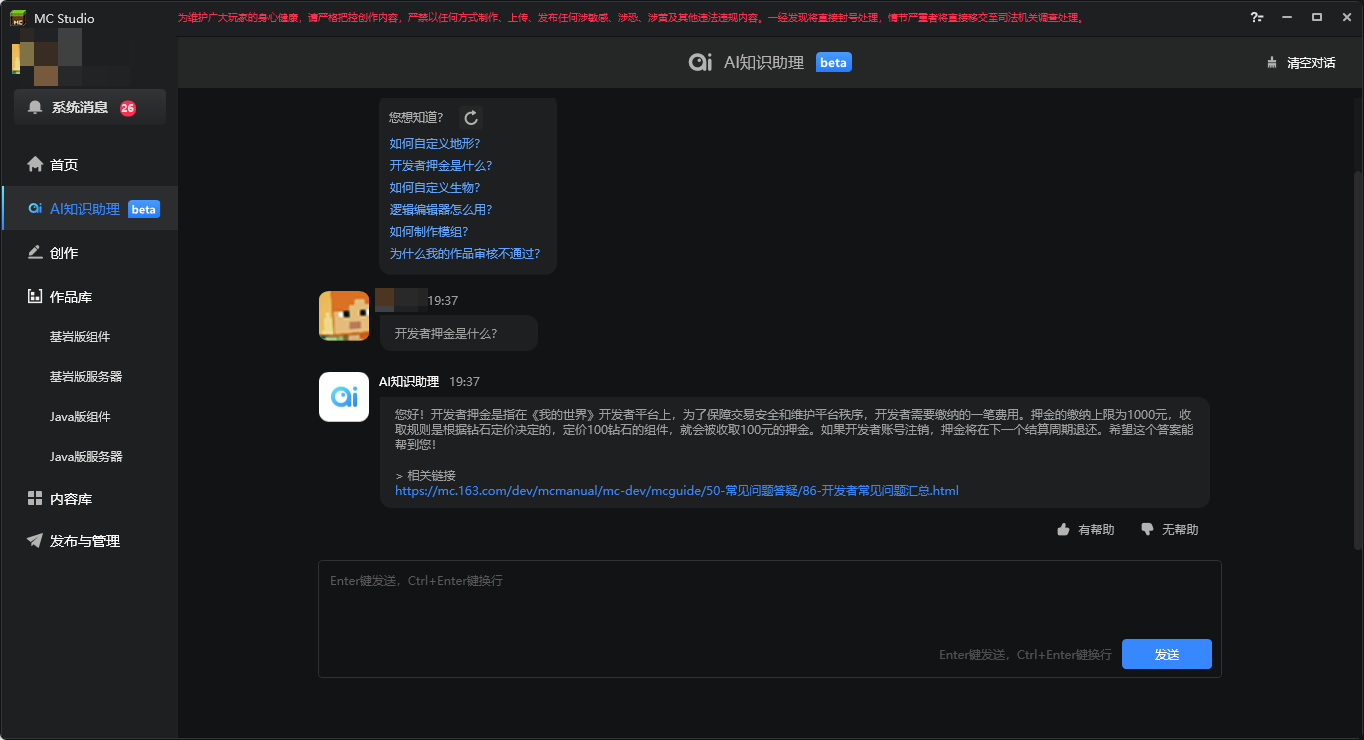Viewport: 1364px width, 740px height.
Task: Click the thumbs-down not helpful icon
Action: coord(1147,530)
